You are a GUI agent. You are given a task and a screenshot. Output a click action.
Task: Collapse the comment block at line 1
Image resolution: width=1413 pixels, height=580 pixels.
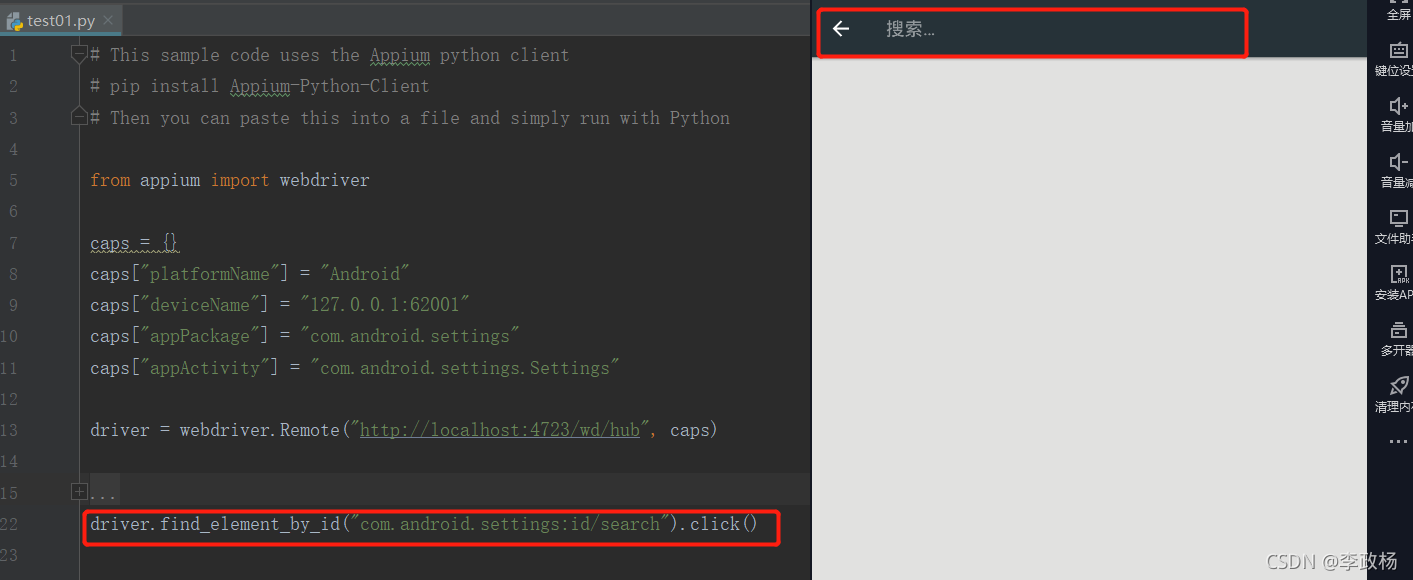(79, 55)
